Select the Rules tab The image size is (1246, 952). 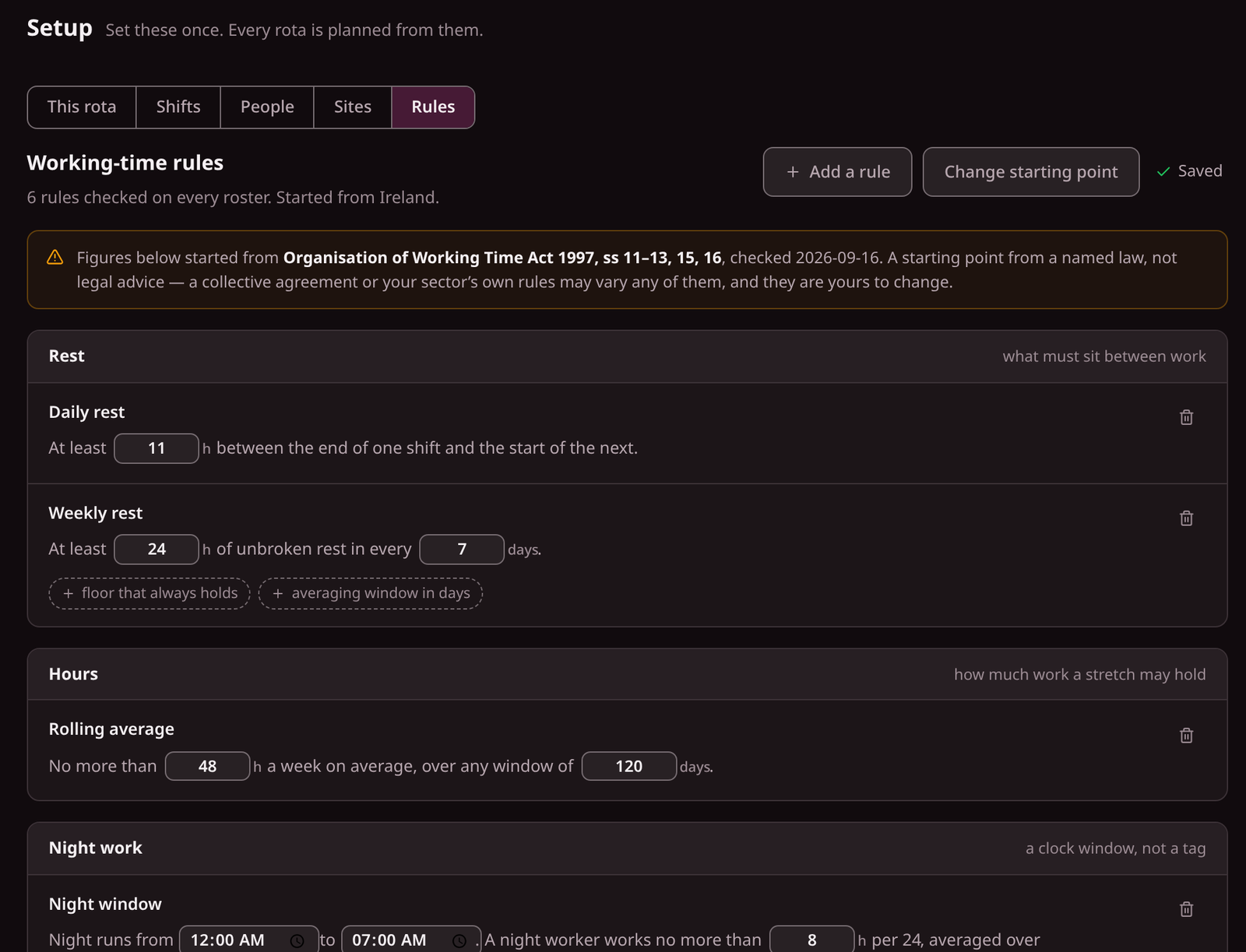coord(433,107)
